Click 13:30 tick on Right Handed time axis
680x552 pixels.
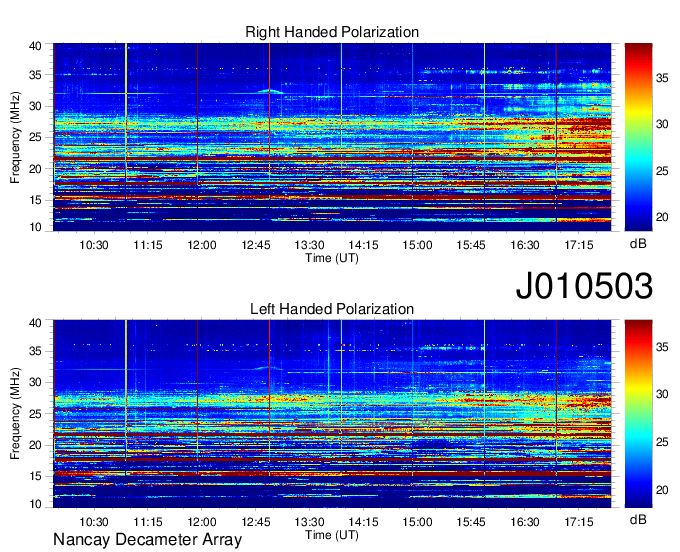point(310,245)
